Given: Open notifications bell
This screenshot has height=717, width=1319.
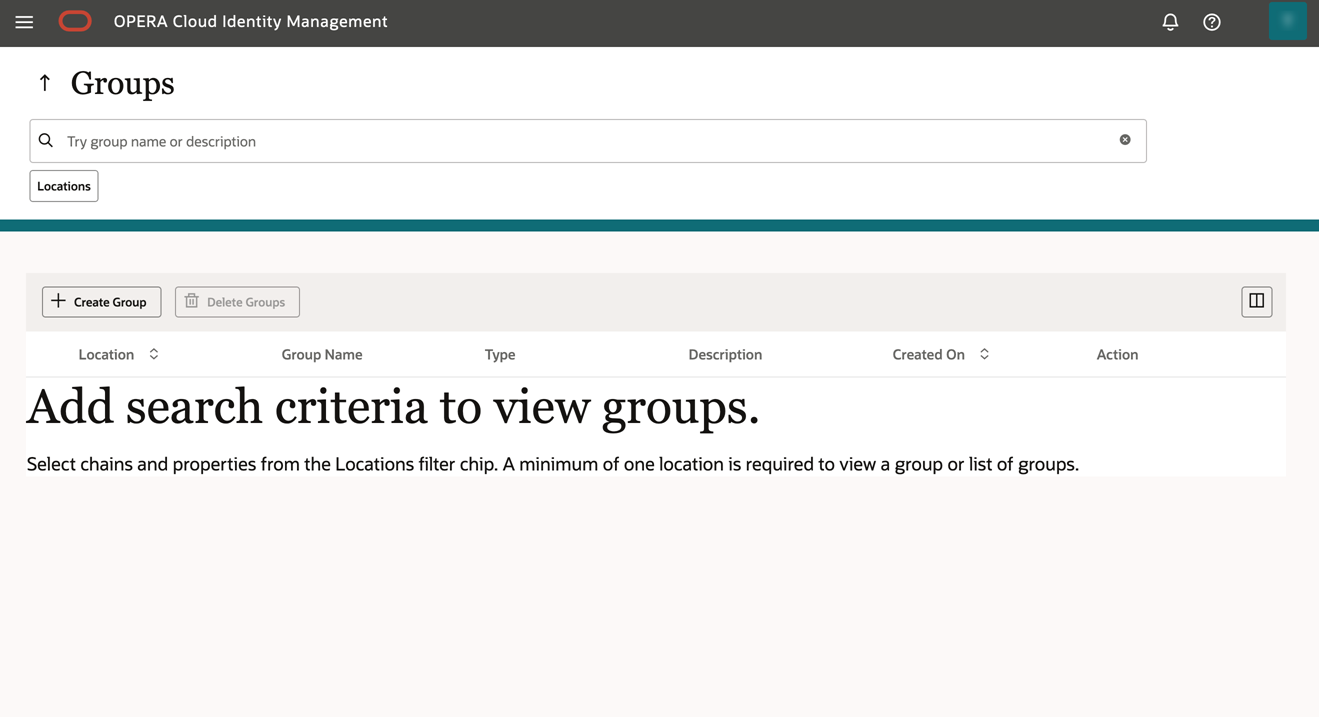Looking at the screenshot, I should (x=1170, y=22).
